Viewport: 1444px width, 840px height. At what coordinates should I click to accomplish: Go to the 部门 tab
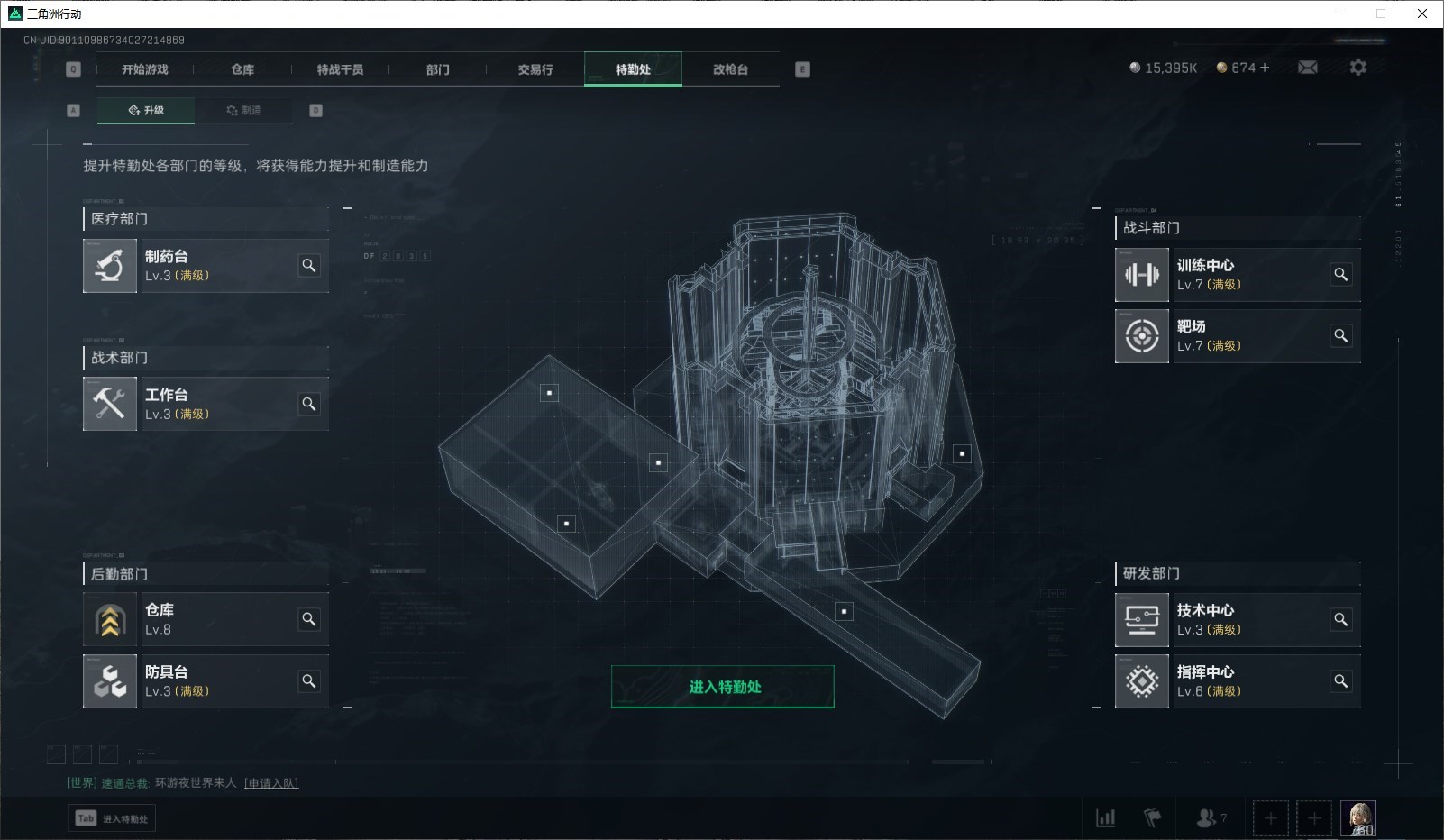pyautogui.click(x=437, y=69)
